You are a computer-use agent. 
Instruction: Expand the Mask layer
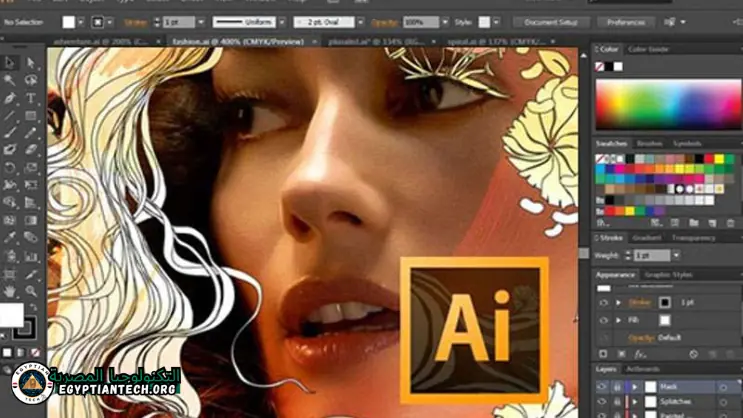point(634,387)
